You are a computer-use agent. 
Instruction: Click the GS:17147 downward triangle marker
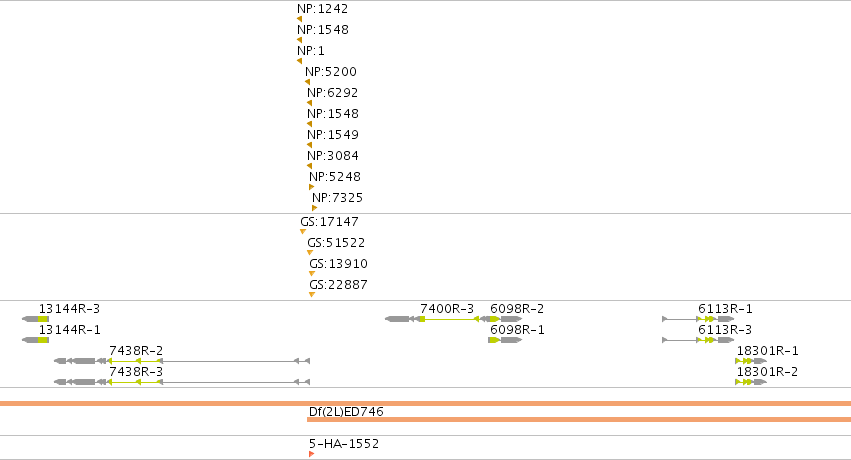click(x=303, y=232)
